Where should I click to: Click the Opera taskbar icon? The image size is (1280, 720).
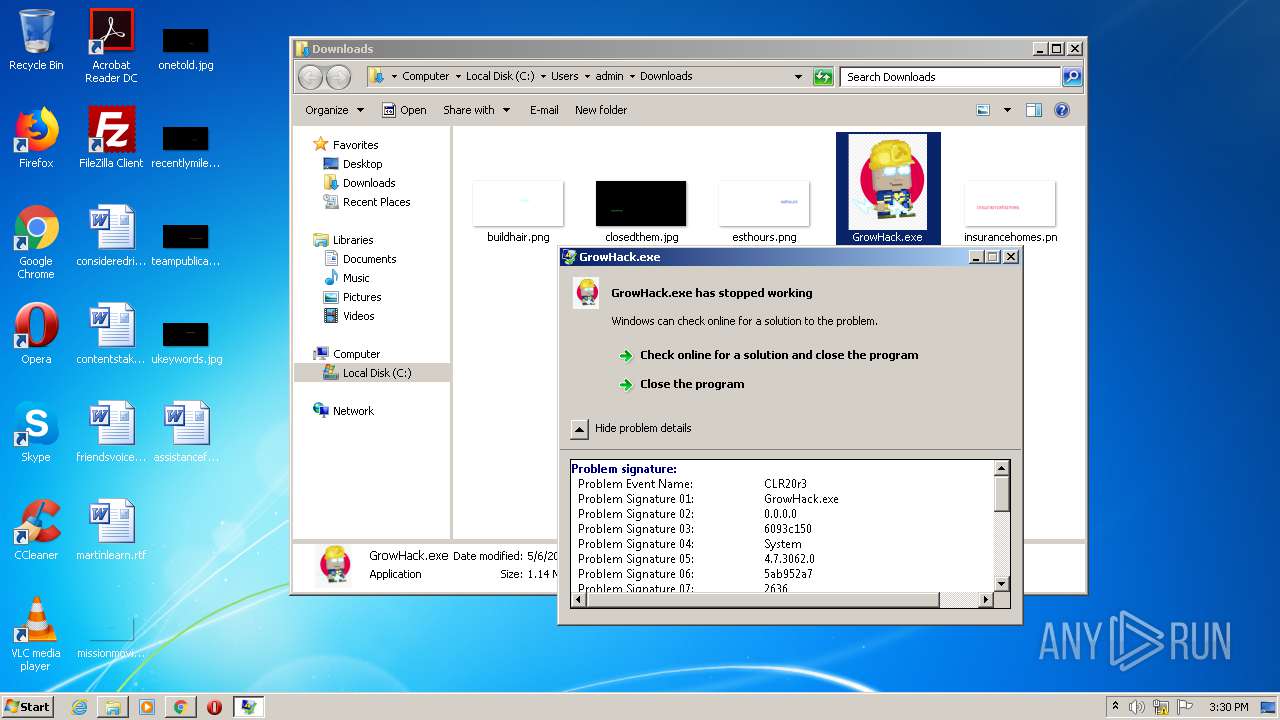click(214, 707)
